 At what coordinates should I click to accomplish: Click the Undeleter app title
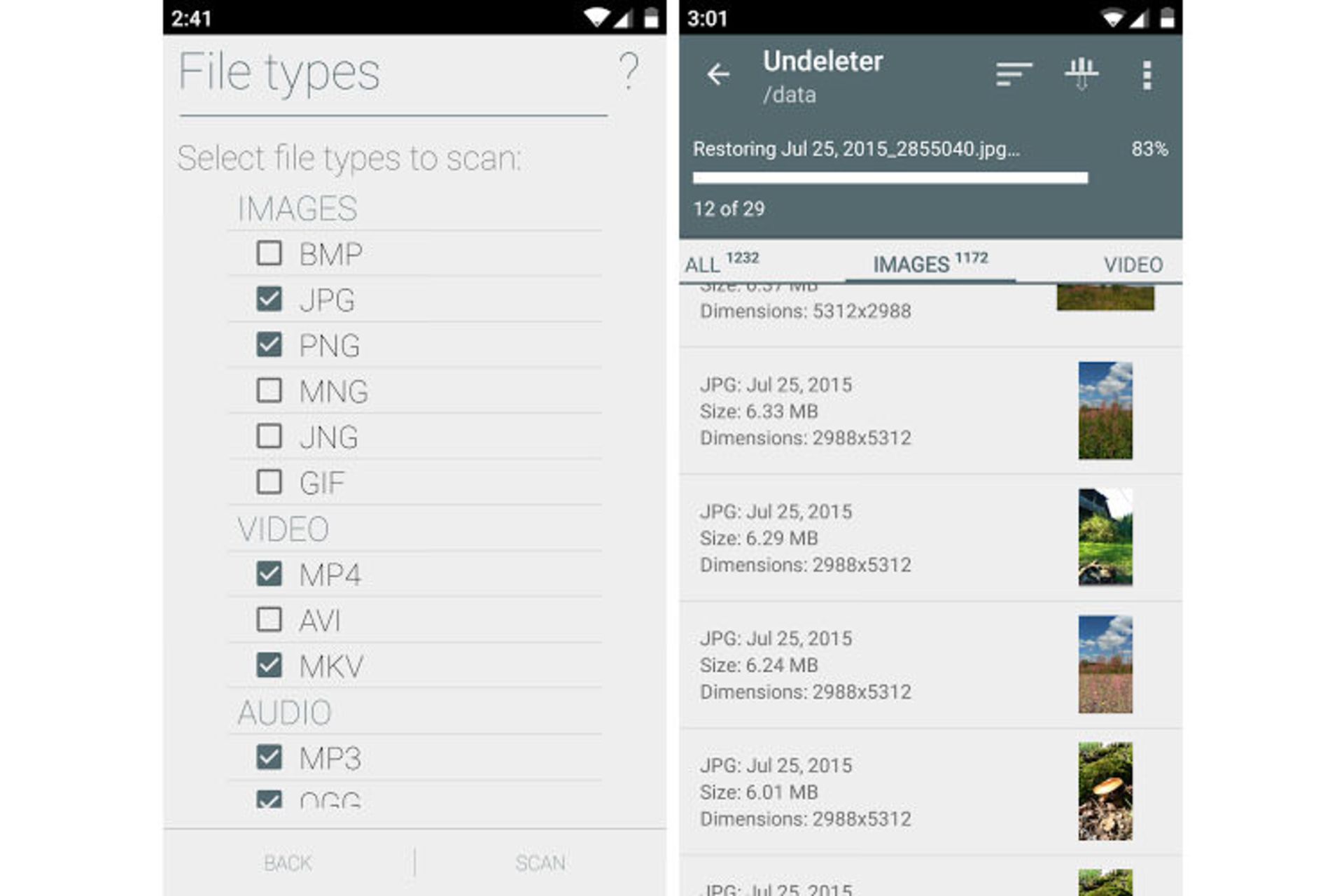coord(822,61)
